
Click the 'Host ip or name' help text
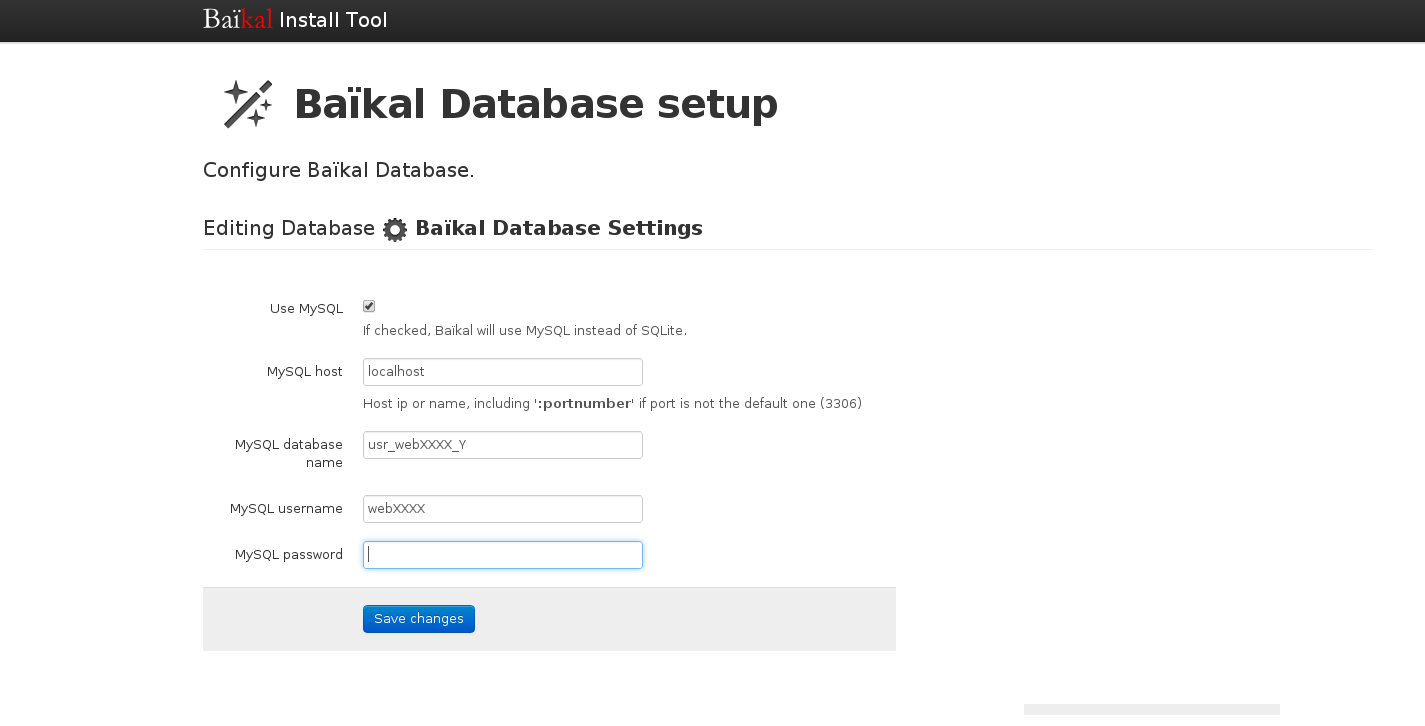pyautogui.click(x=612, y=404)
